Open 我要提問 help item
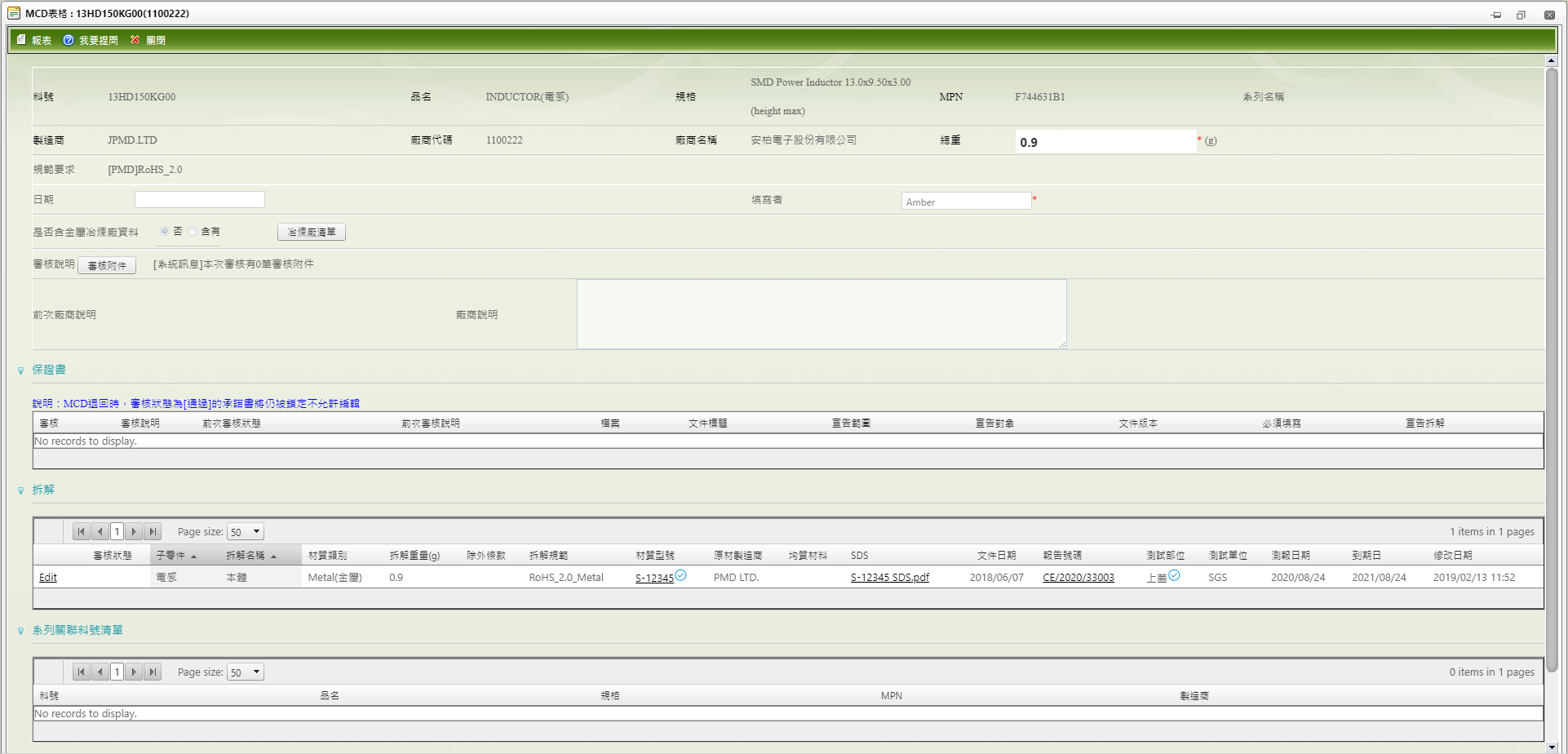The image size is (1568, 754). 91,40
